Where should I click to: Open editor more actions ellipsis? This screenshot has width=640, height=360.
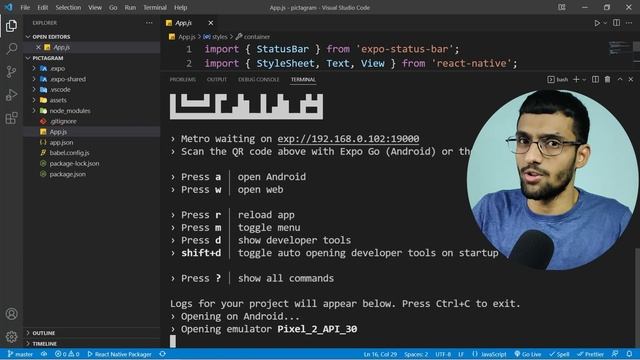tap(629, 23)
